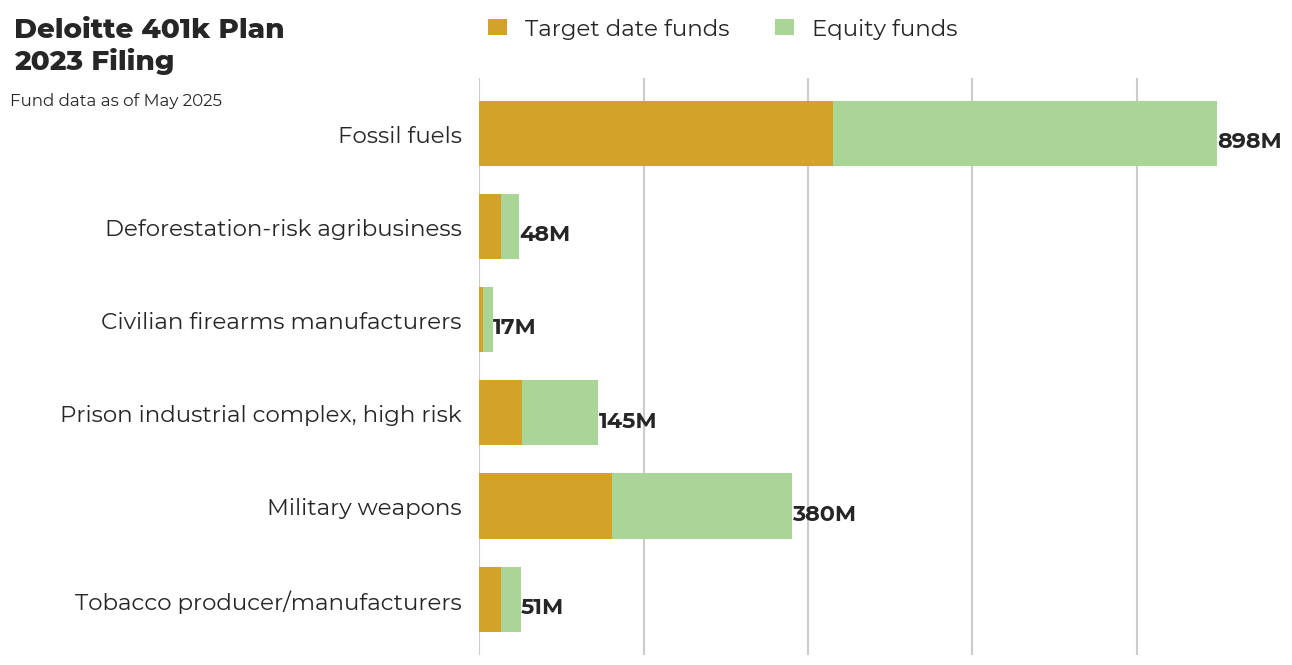Select Military weapons target date bar segment

pyautogui.click(x=546, y=506)
